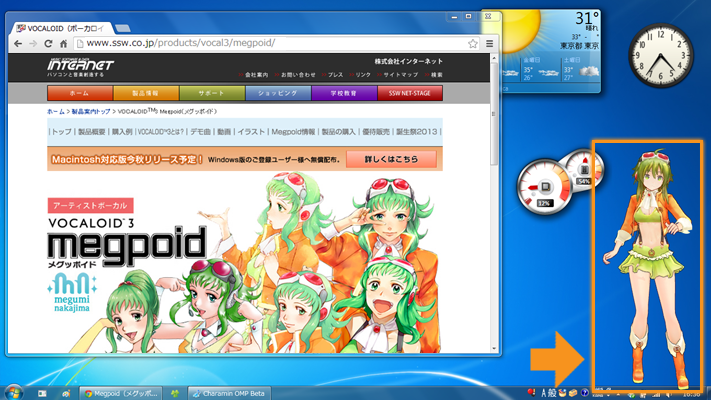Select the 学校教育 navigation tab

coord(344,93)
